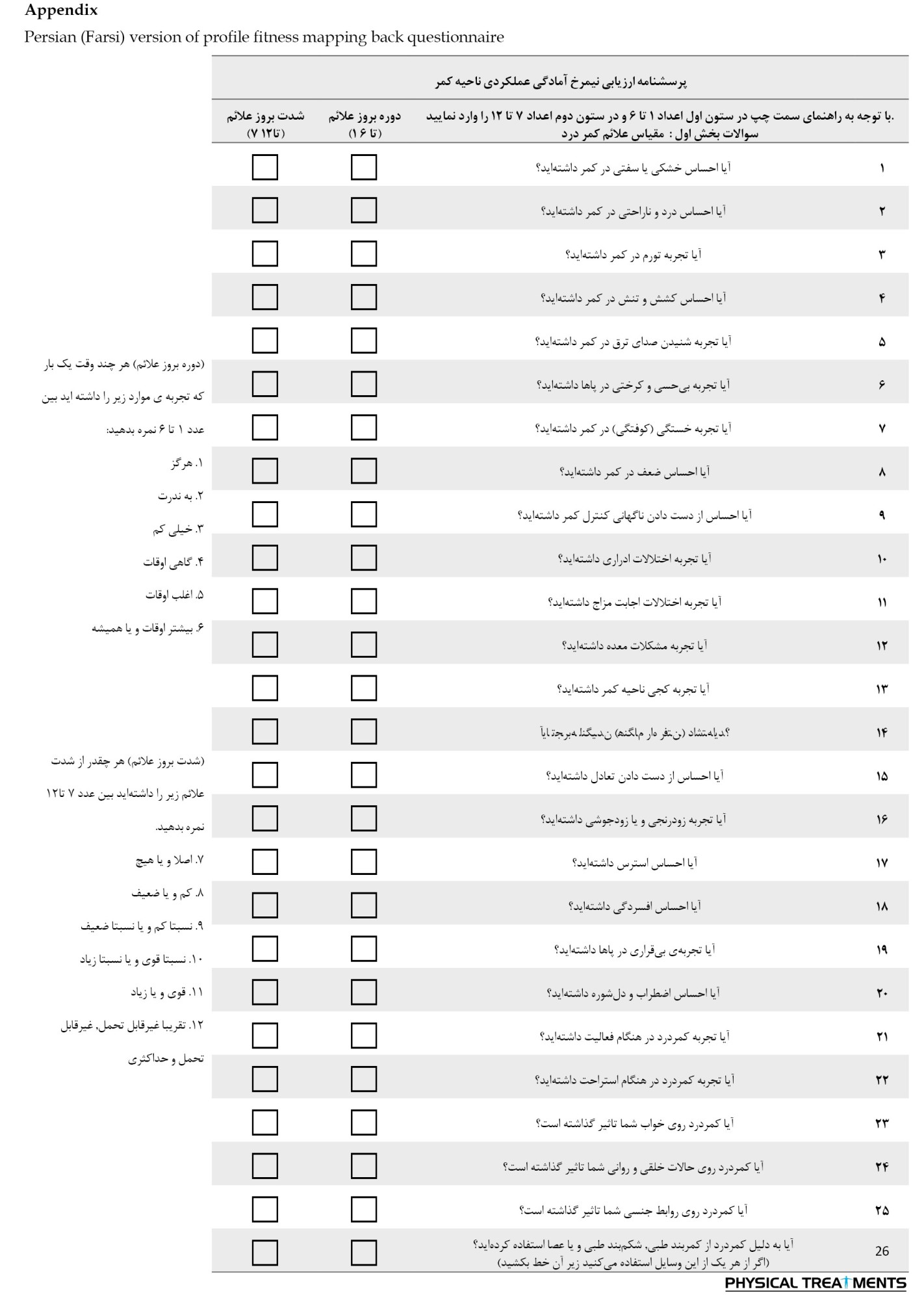This screenshot has width=924, height=1300.
Task: Mark the severity checkbox for question 25
Action: tap(264, 1210)
